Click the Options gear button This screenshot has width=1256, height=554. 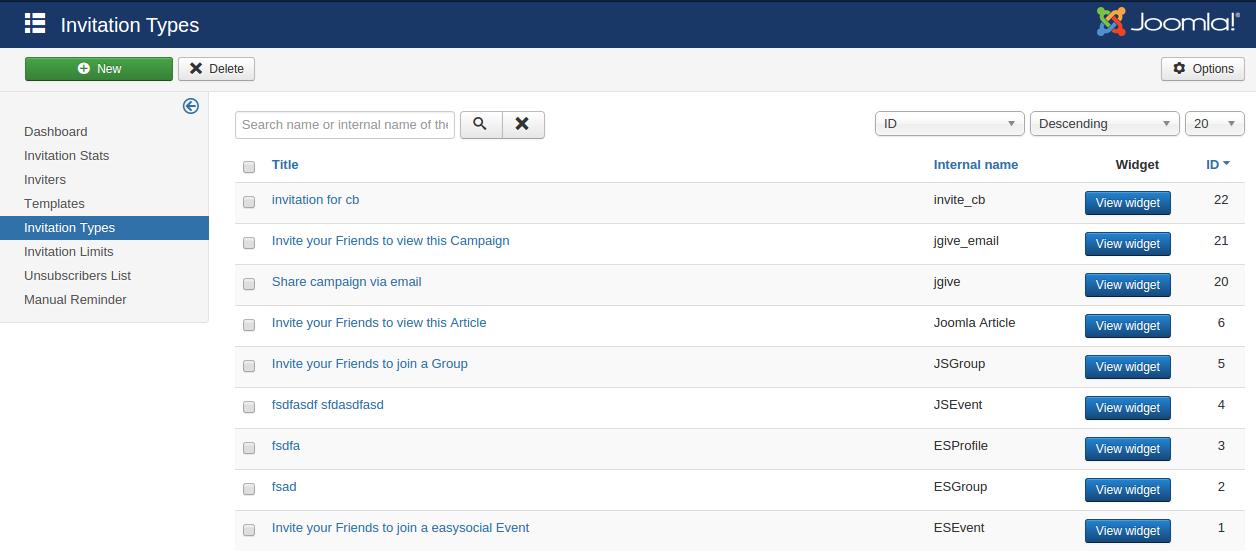(x=1202, y=69)
